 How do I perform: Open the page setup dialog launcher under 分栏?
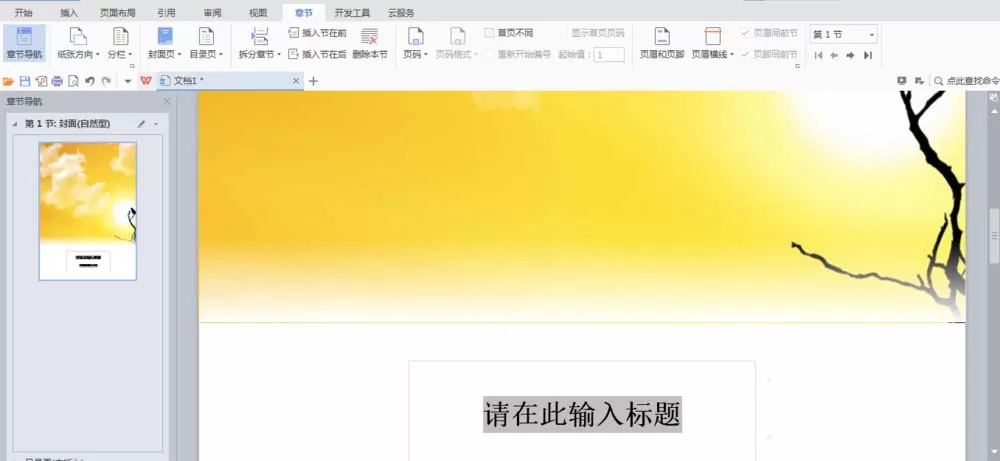pos(133,66)
